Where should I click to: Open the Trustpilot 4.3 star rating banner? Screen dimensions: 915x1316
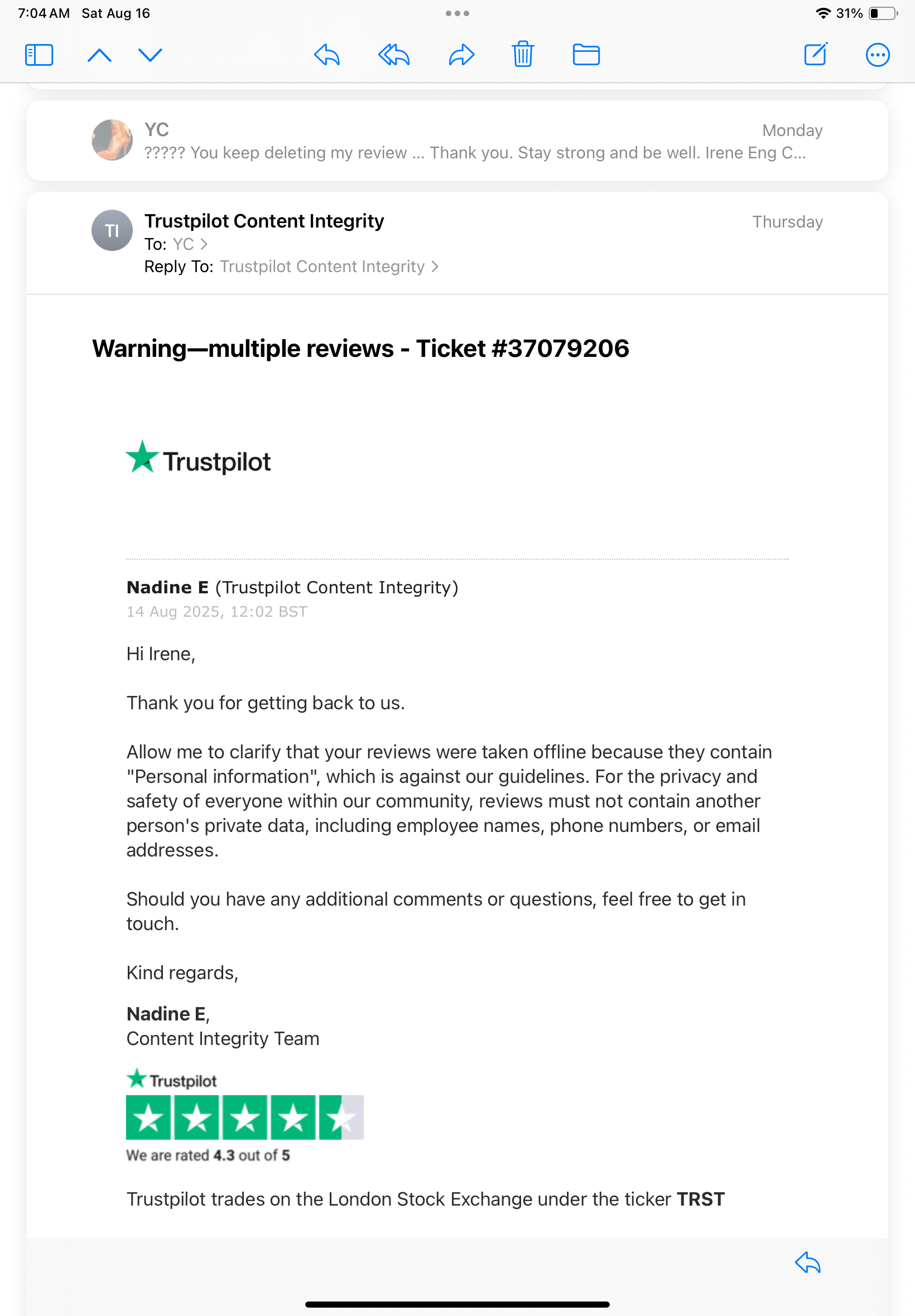(x=244, y=1116)
